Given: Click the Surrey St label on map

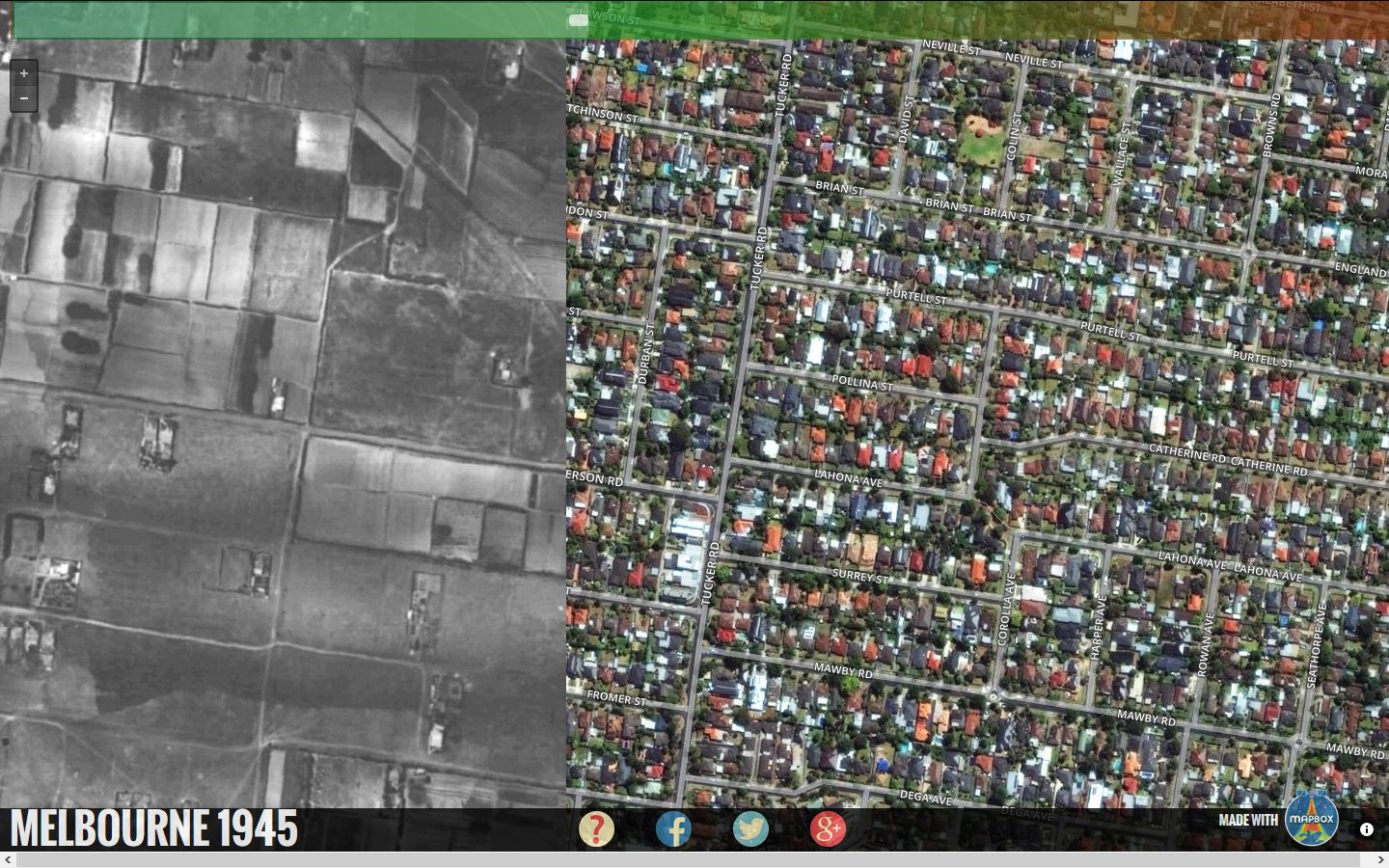Looking at the screenshot, I should (859, 577).
